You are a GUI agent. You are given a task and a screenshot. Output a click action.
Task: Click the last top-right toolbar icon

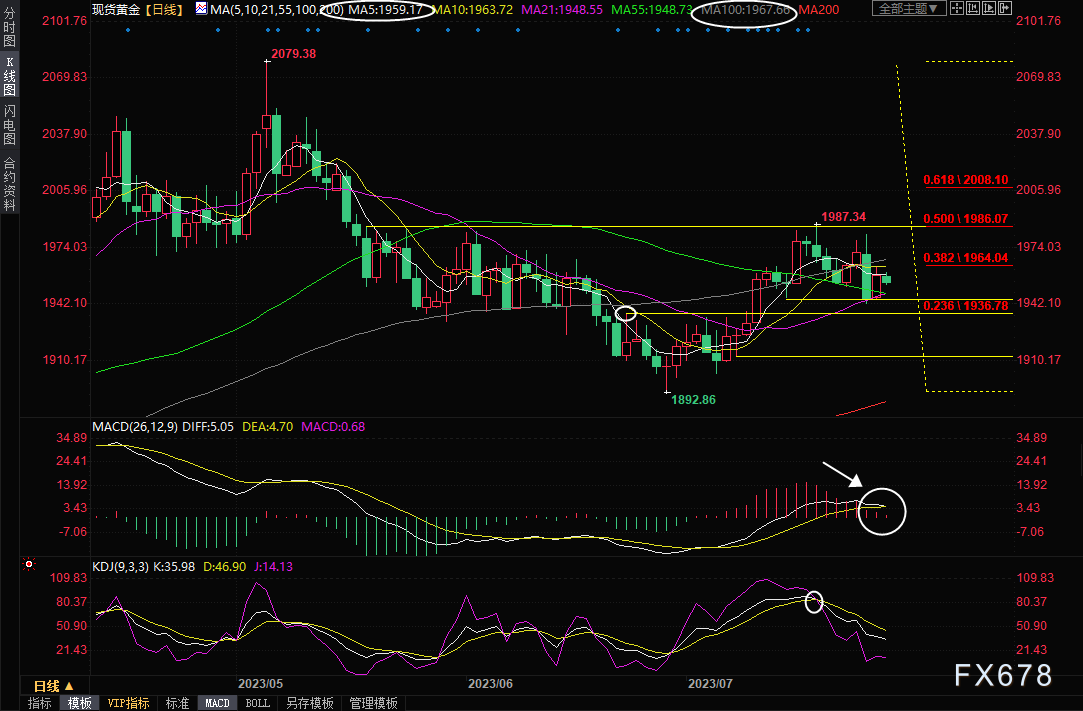pos(1003,9)
